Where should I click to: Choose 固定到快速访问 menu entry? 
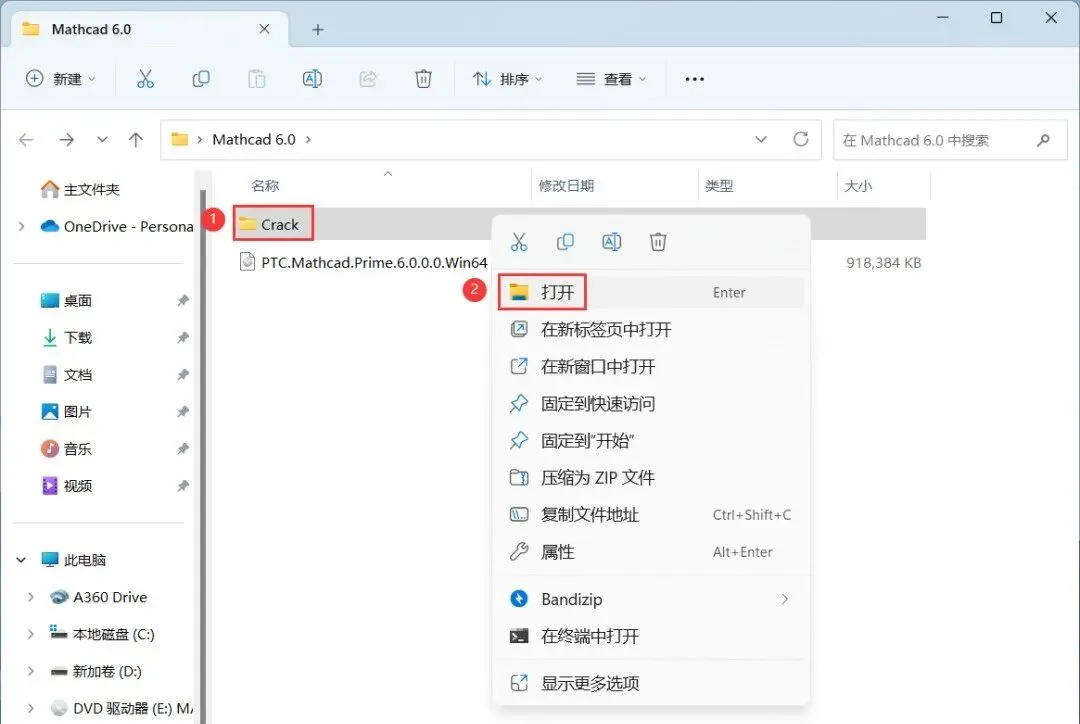[x=651, y=404]
